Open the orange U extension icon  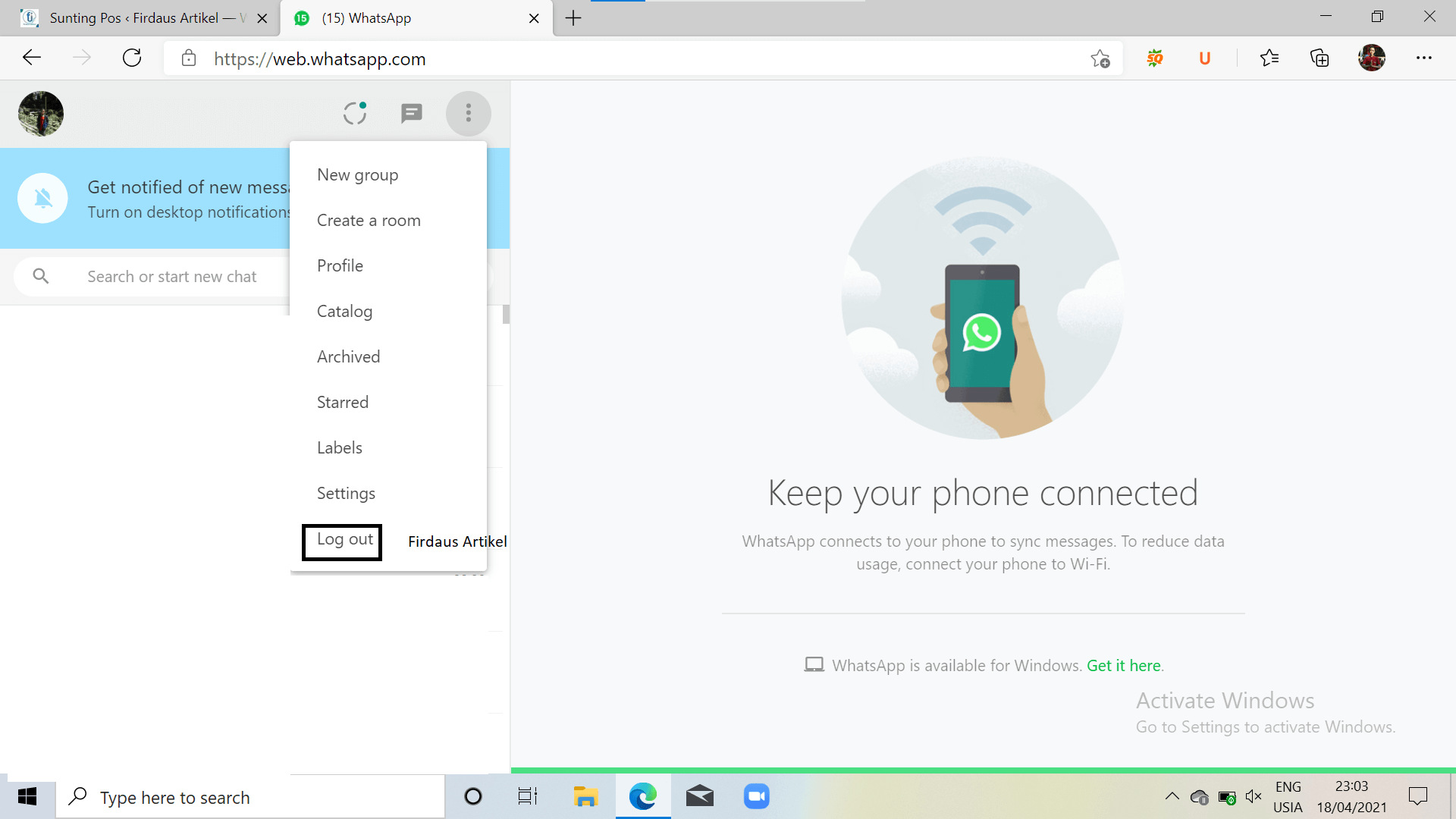pyautogui.click(x=1205, y=58)
